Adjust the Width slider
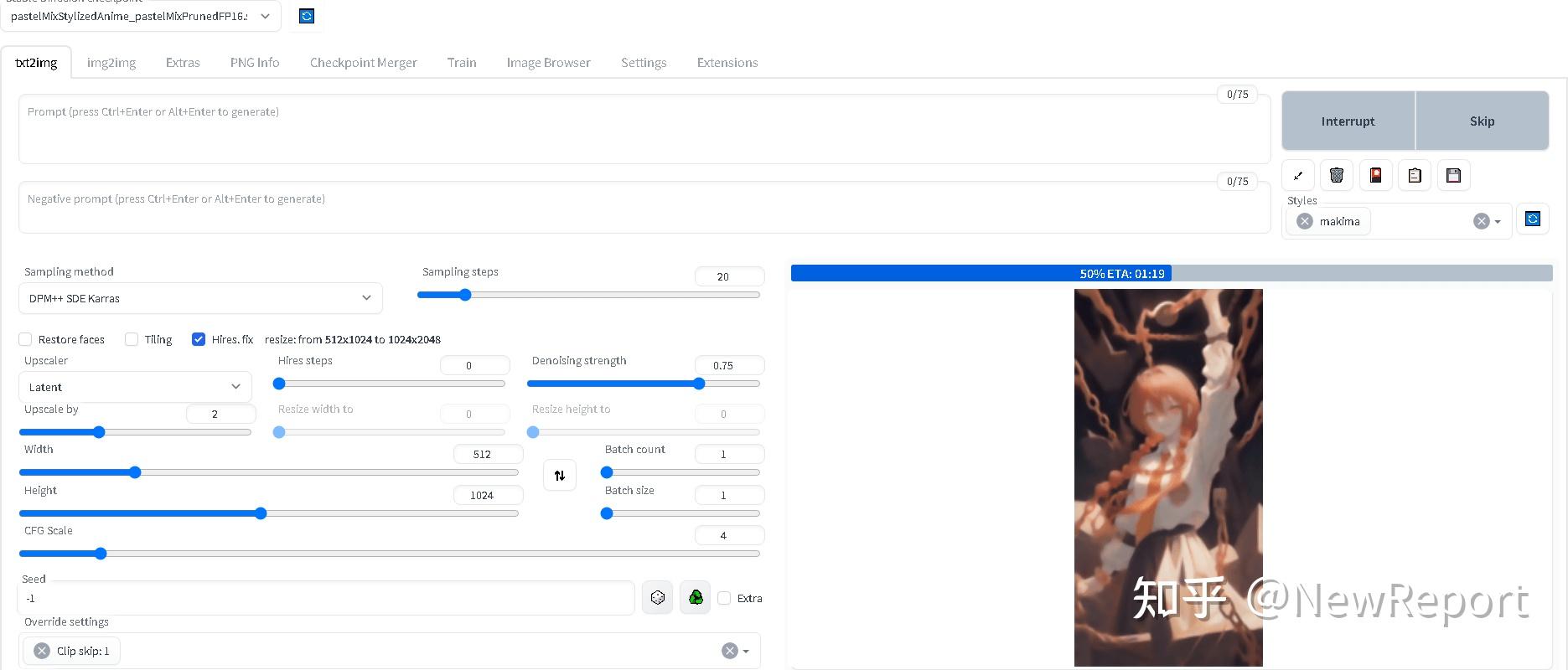Image resolution: width=1568 pixels, height=670 pixels. 268,472
